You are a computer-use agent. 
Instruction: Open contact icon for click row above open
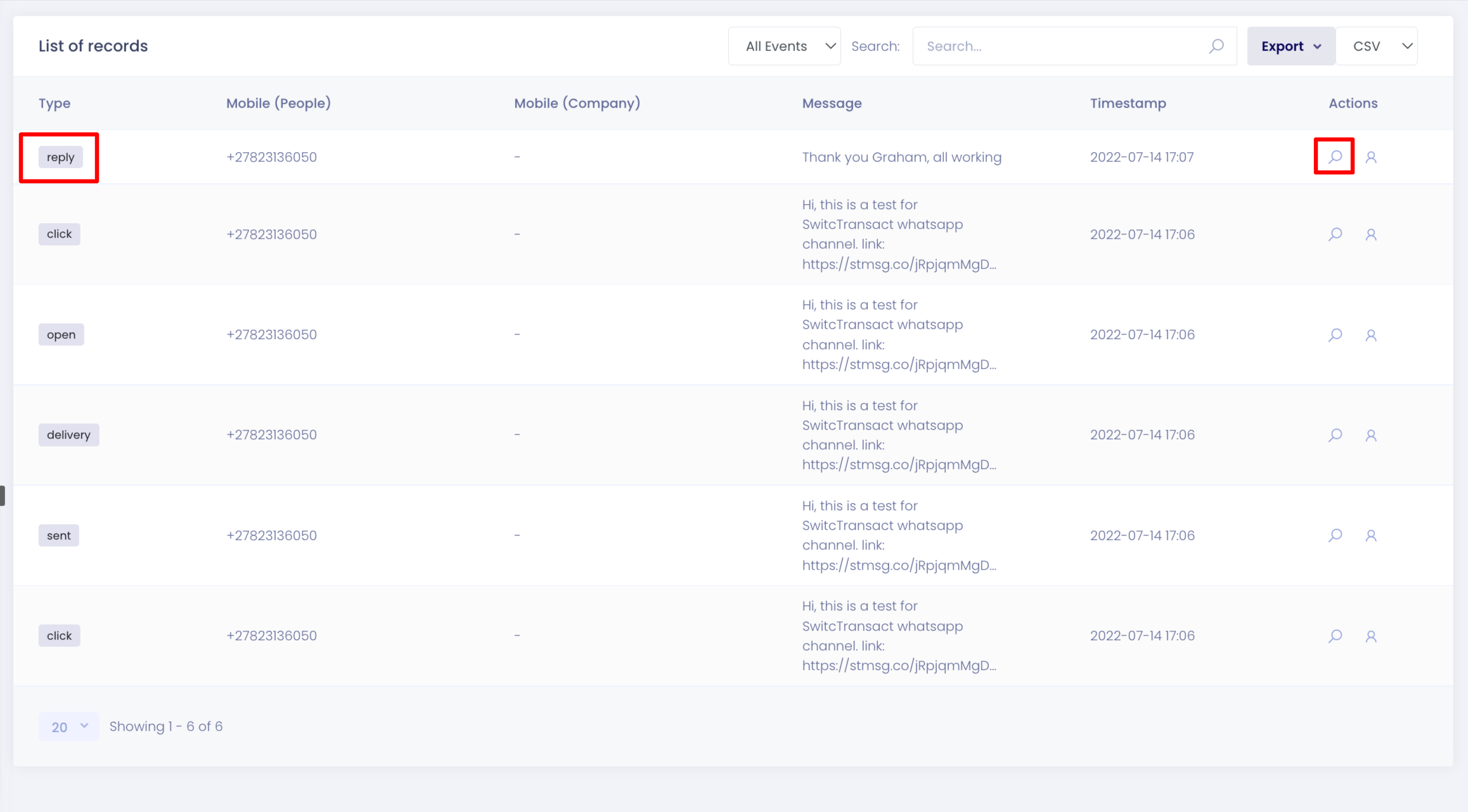pyautogui.click(x=1371, y=235)
